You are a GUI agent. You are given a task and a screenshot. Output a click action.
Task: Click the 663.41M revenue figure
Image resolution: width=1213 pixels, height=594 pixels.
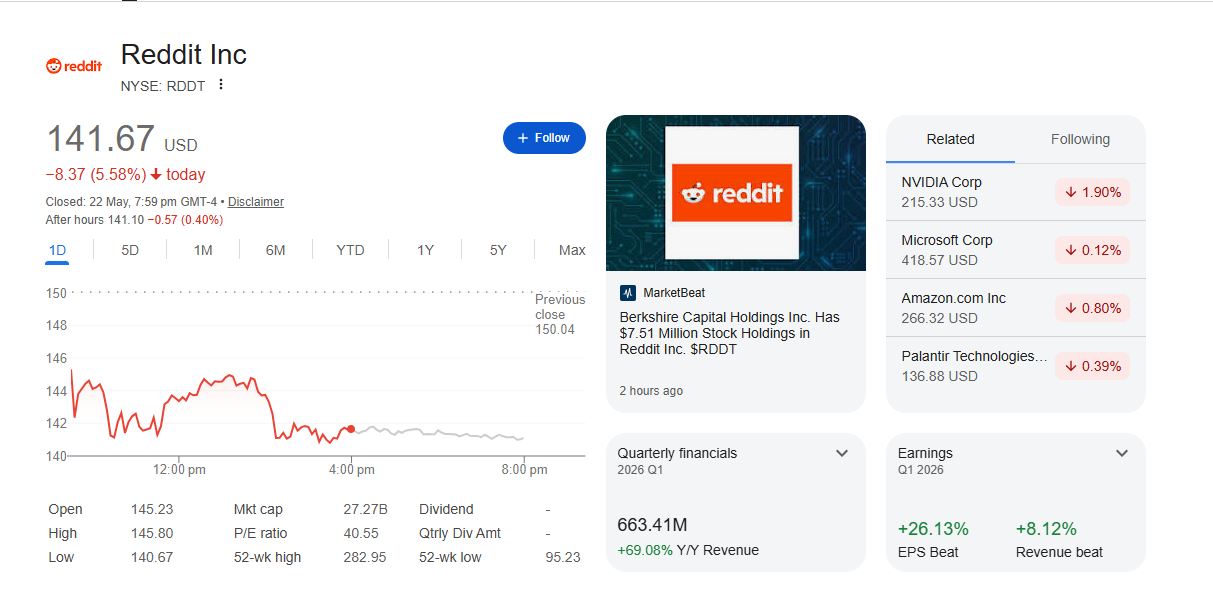pyautogui.click(x=652, y=525)
